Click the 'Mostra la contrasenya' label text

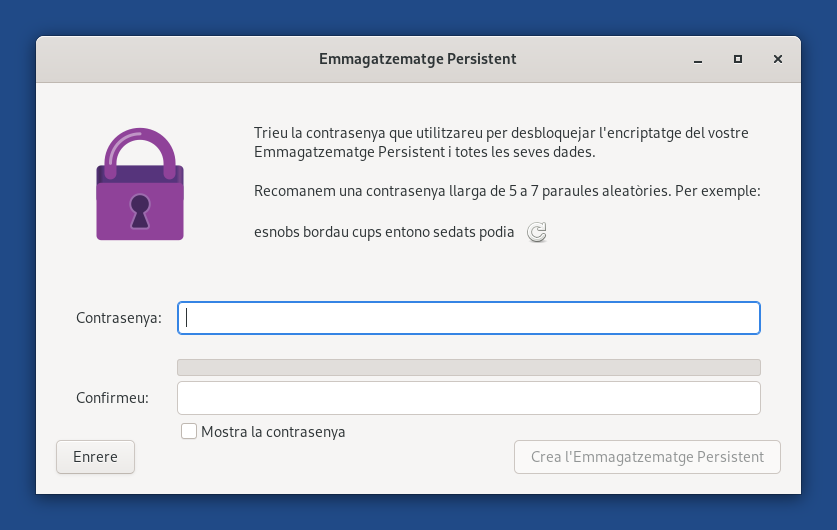coord(273,432)
